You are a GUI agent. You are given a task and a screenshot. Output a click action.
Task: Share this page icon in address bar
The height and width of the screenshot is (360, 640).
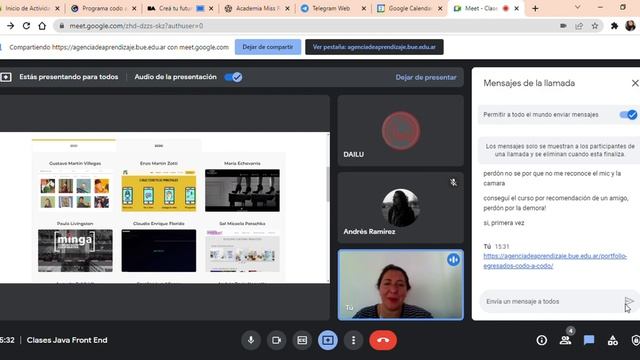click(579, 26)
